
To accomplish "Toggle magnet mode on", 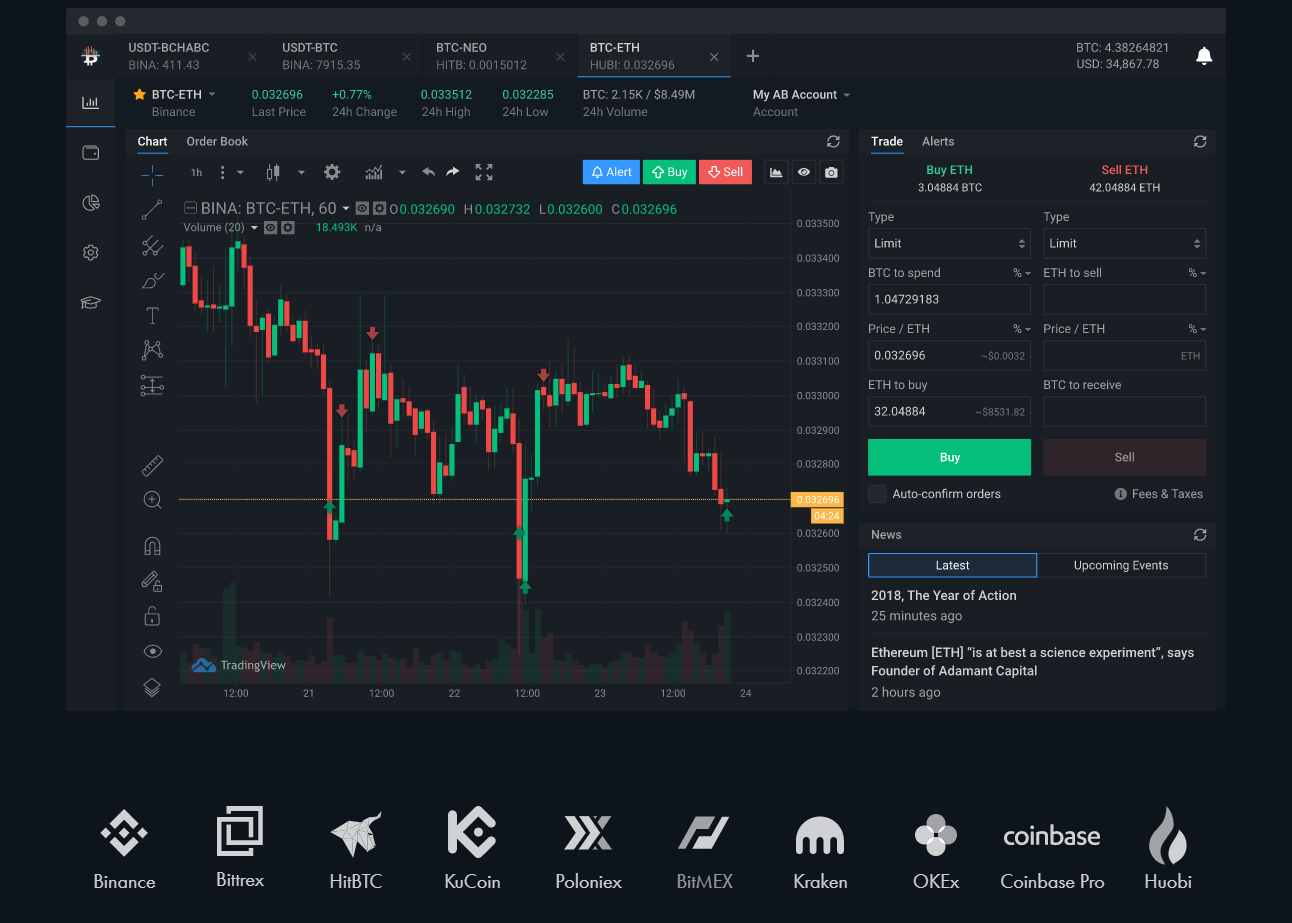I will [x=152, y=546].
